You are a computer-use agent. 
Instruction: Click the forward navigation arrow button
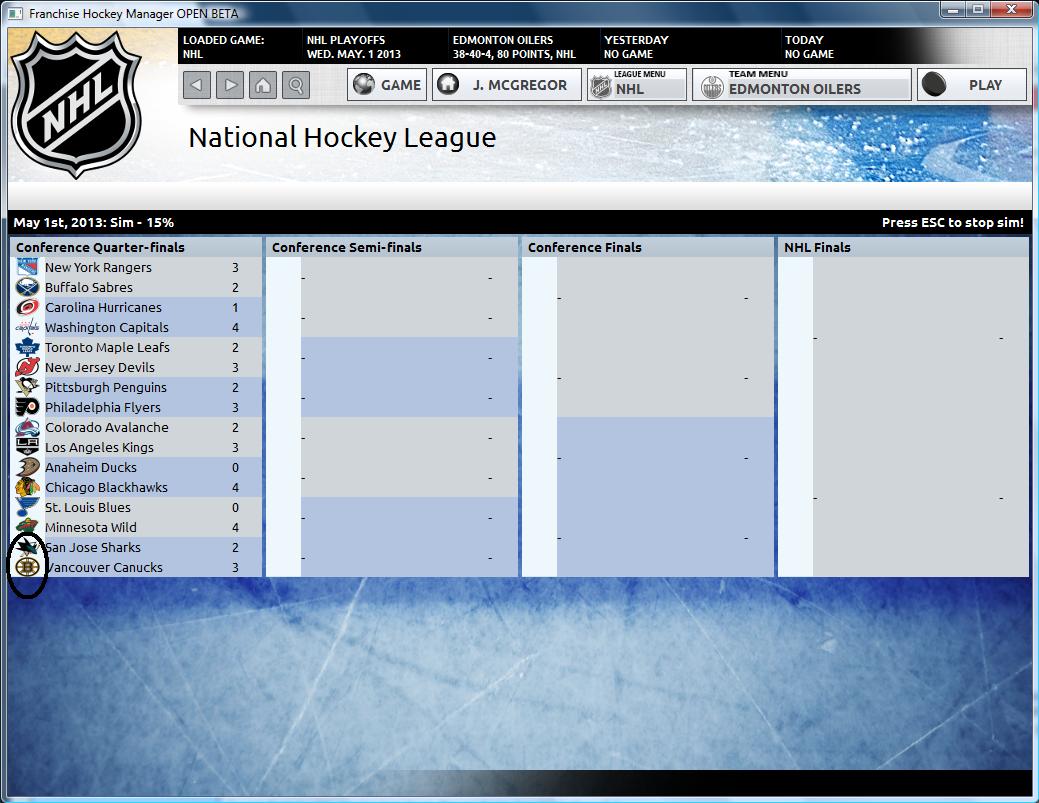tap(231, 85)
